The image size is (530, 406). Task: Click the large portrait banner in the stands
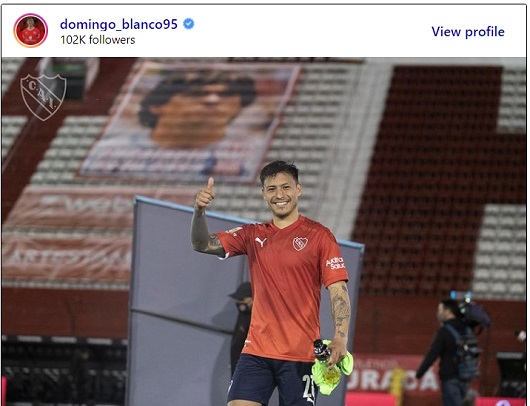[191, 121]
